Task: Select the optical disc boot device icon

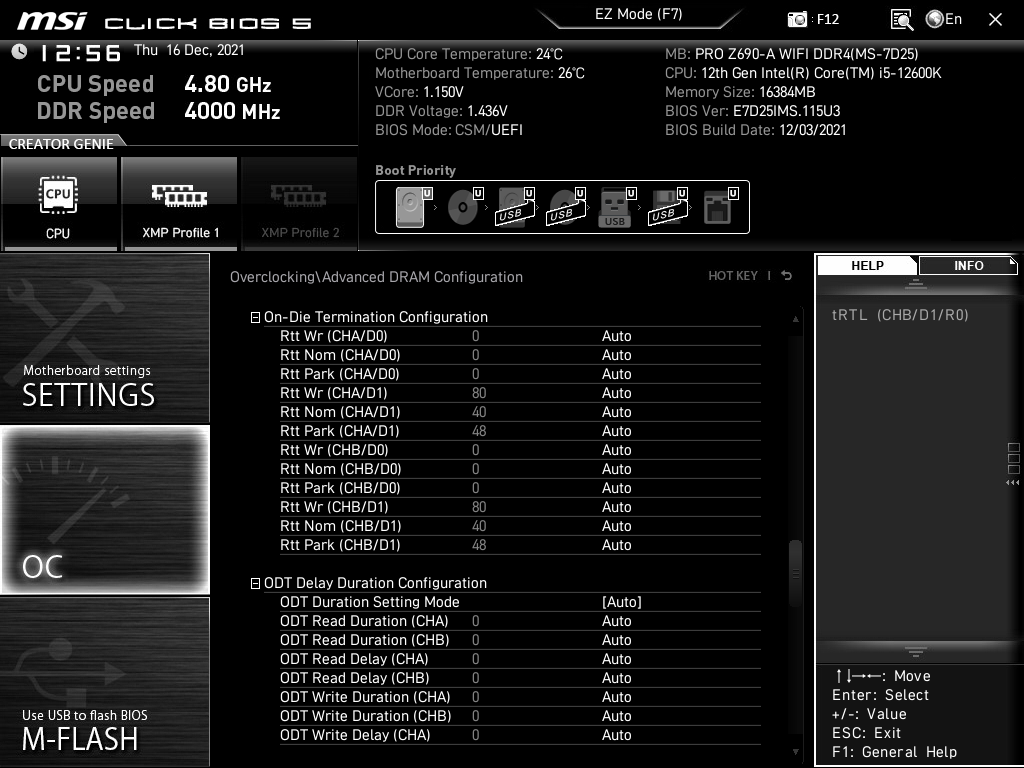Action: [x=465, y=207]
